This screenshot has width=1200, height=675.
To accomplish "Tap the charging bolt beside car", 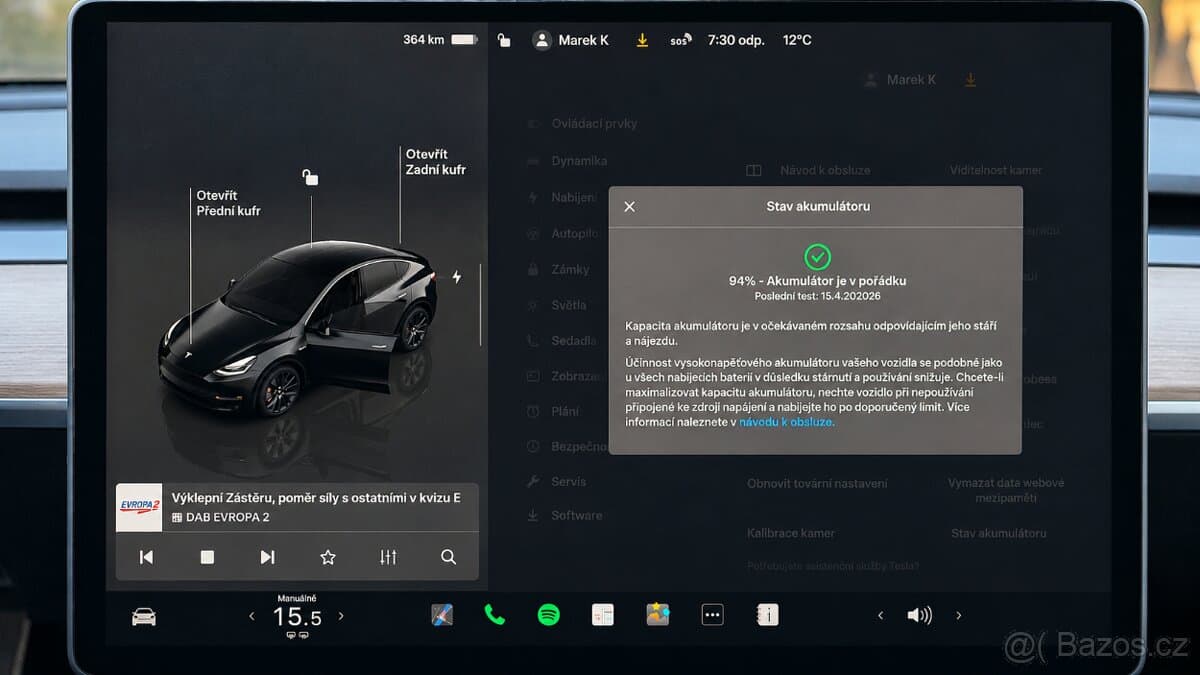I will point(457,277).
